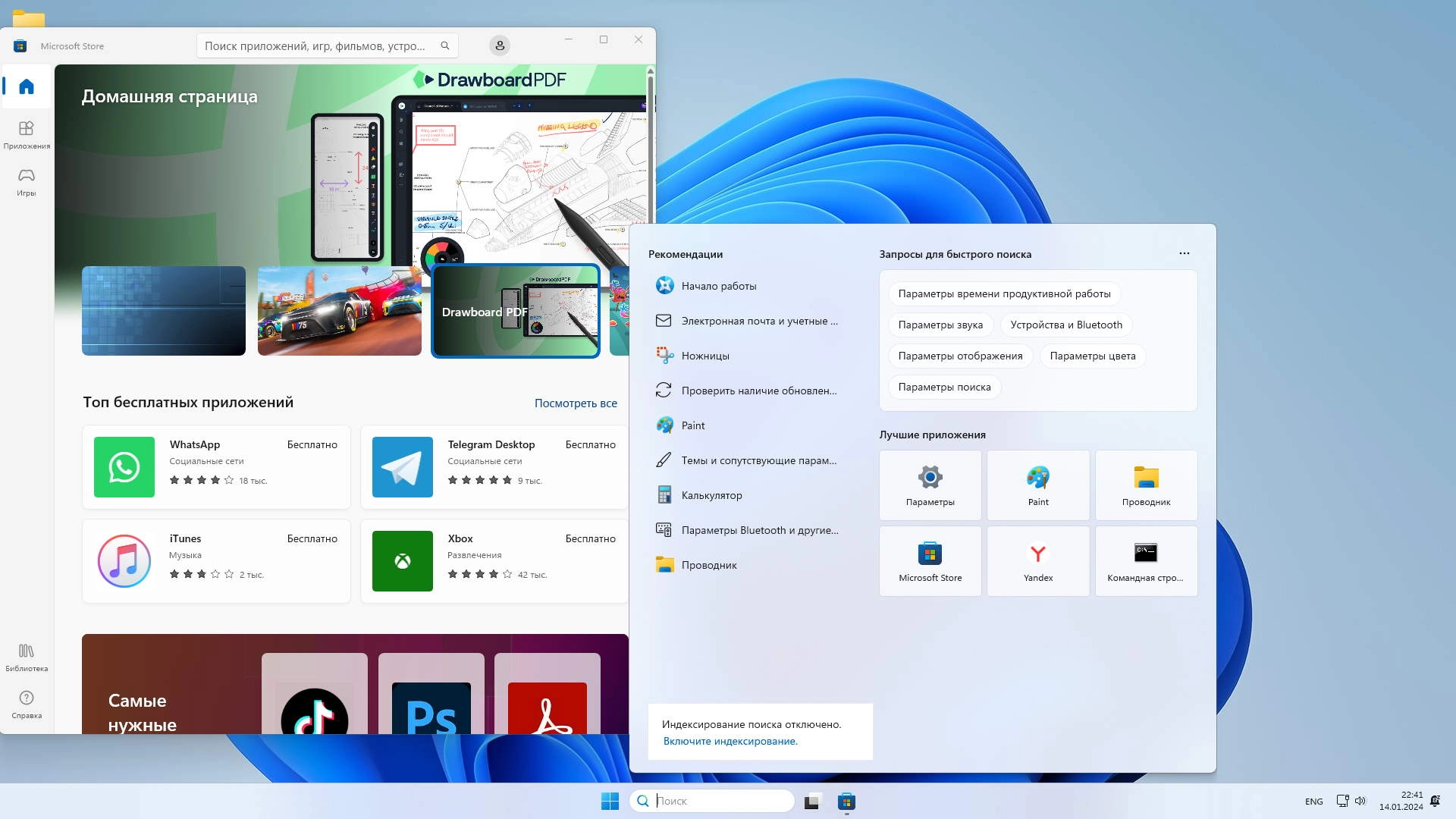The width and height of the screenshot is (1456, 819).
Task: Click Посмотреть все link for top free apps
Action: (575, 403)
